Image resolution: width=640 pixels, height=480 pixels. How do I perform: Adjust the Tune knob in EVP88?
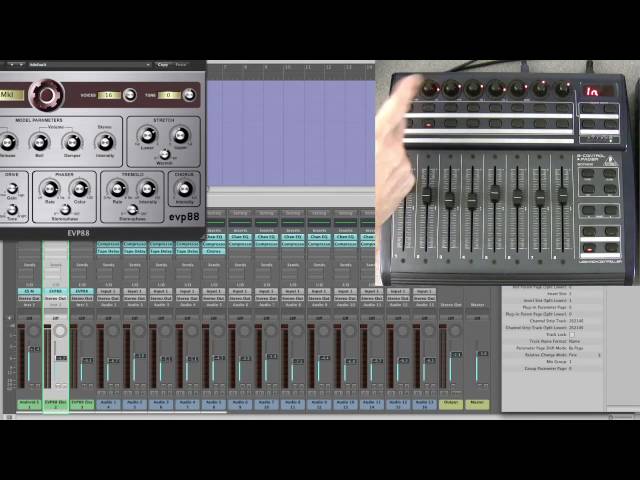tap(189, 95)
